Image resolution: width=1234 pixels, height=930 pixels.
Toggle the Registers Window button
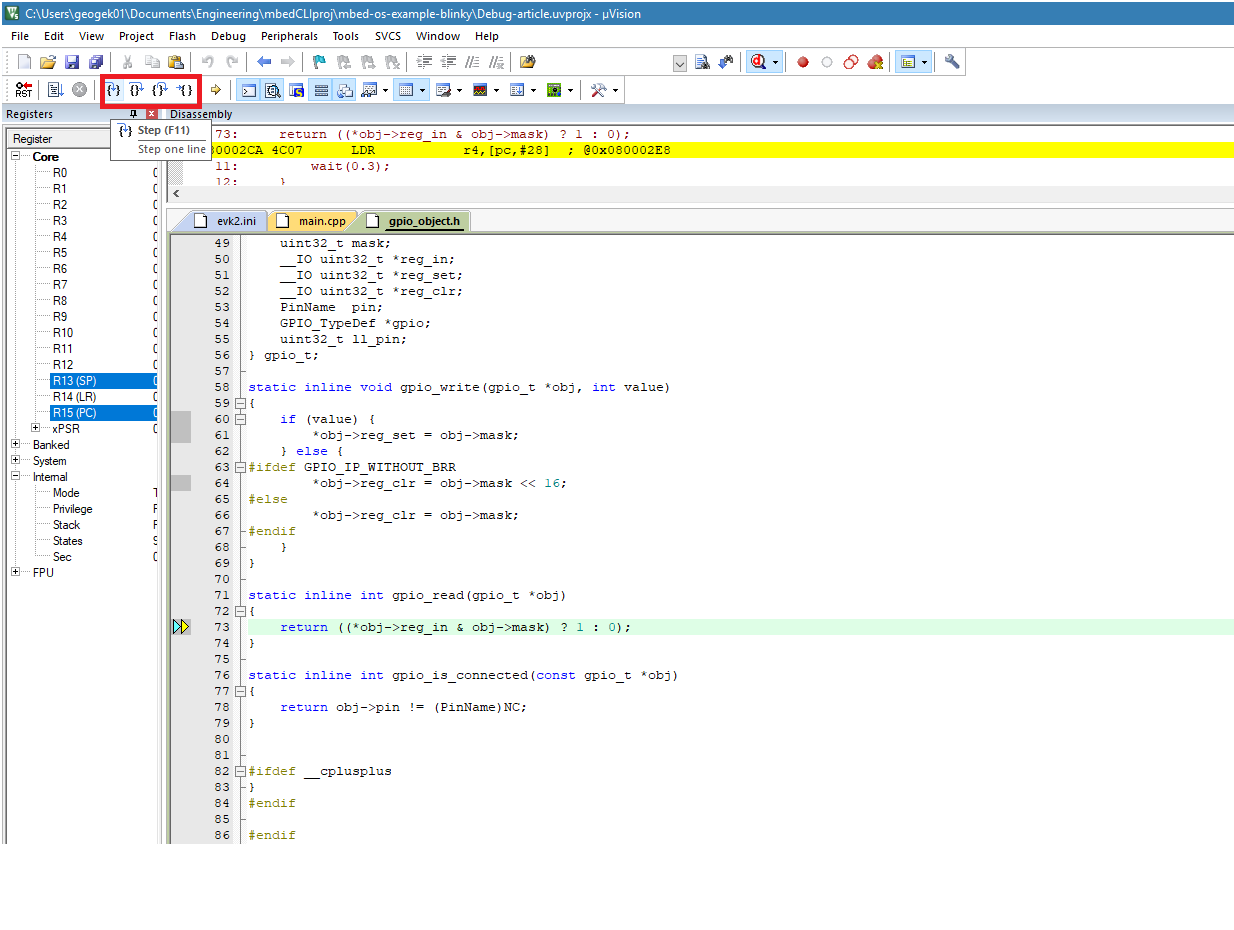pos(320,90)
